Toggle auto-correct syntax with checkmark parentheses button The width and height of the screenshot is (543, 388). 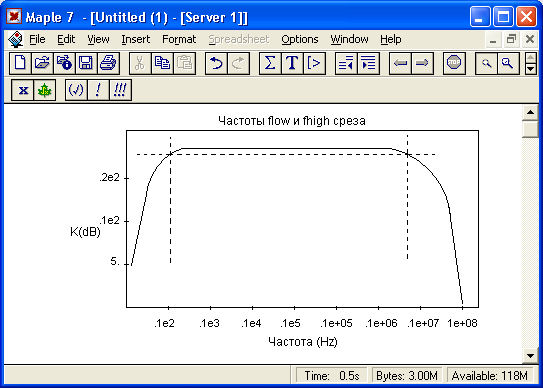pyautogui.click(x=76, y=90)
